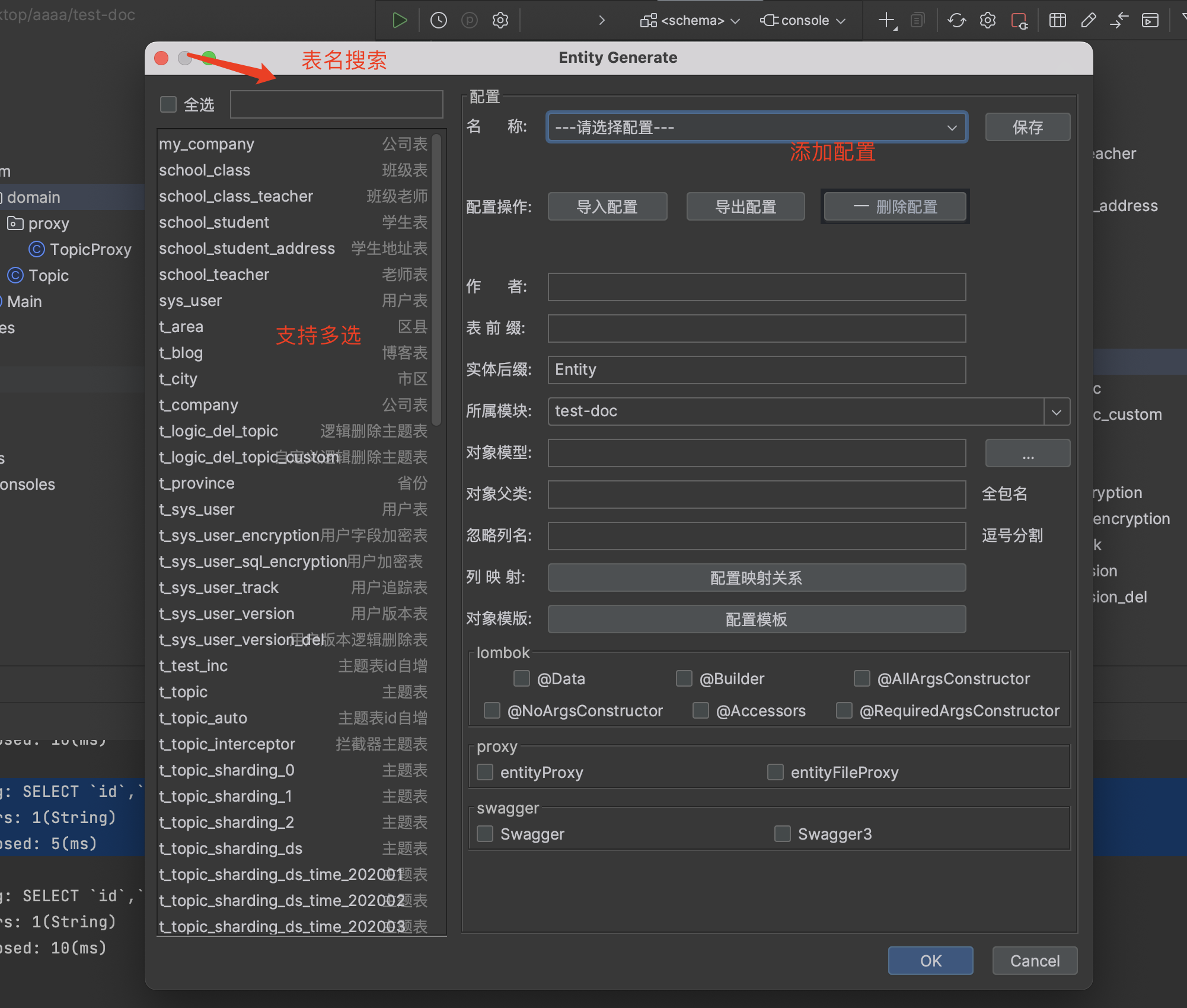This screenshot has width=1187, height=1008.
Task: Select the t_sys_user_track table row
Action: pyautogui.click(x=293, y=587)
